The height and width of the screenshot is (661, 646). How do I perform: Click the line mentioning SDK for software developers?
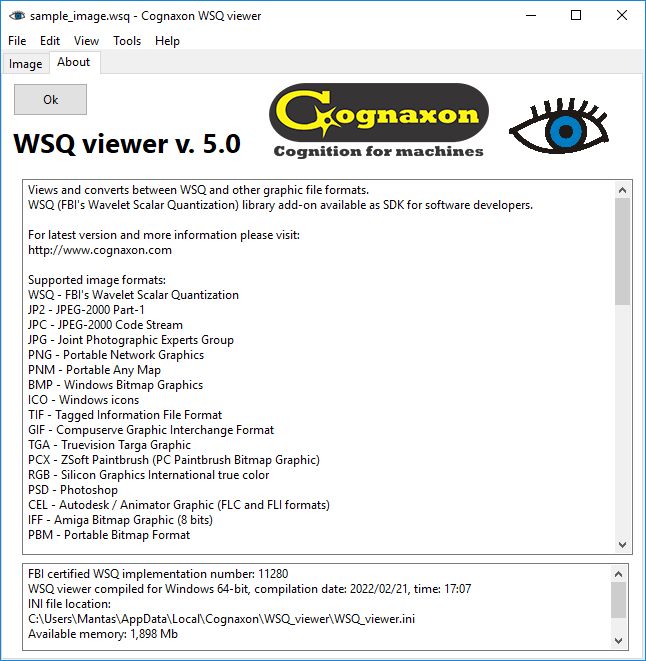point(280,205)
